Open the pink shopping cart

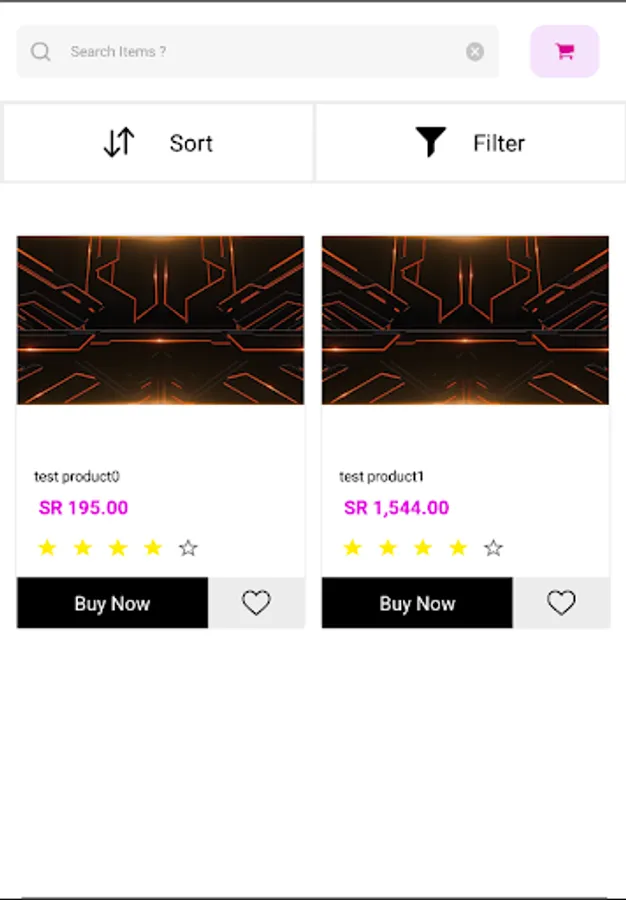(x=565, y=51)
